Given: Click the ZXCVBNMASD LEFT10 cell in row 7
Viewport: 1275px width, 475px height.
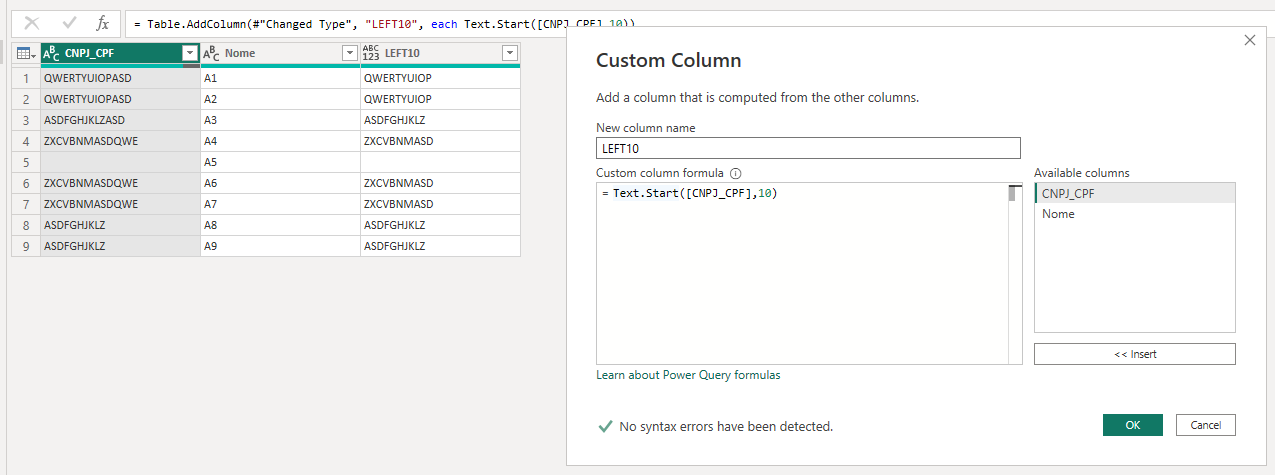Looking at the screenshot, I should point(440,204).
